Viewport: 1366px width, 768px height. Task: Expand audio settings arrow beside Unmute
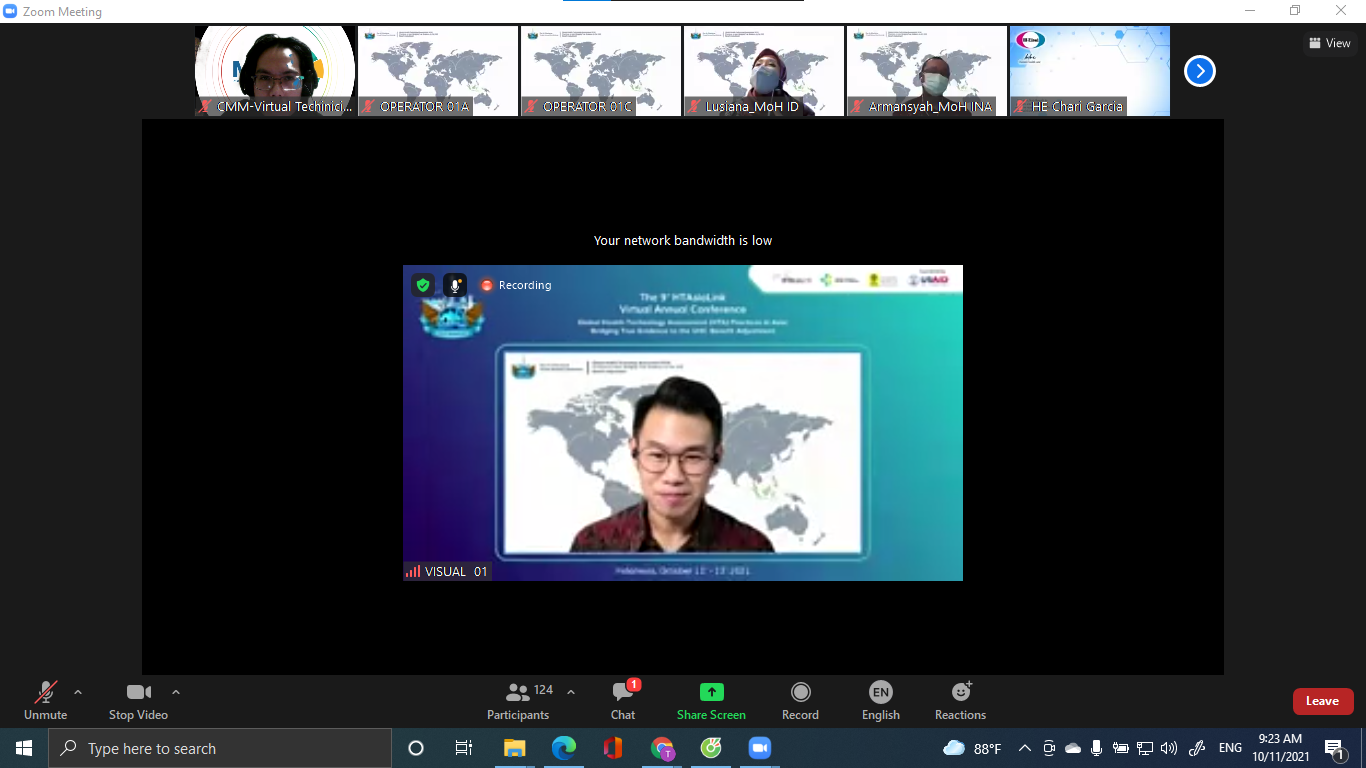tap(78, 692)
